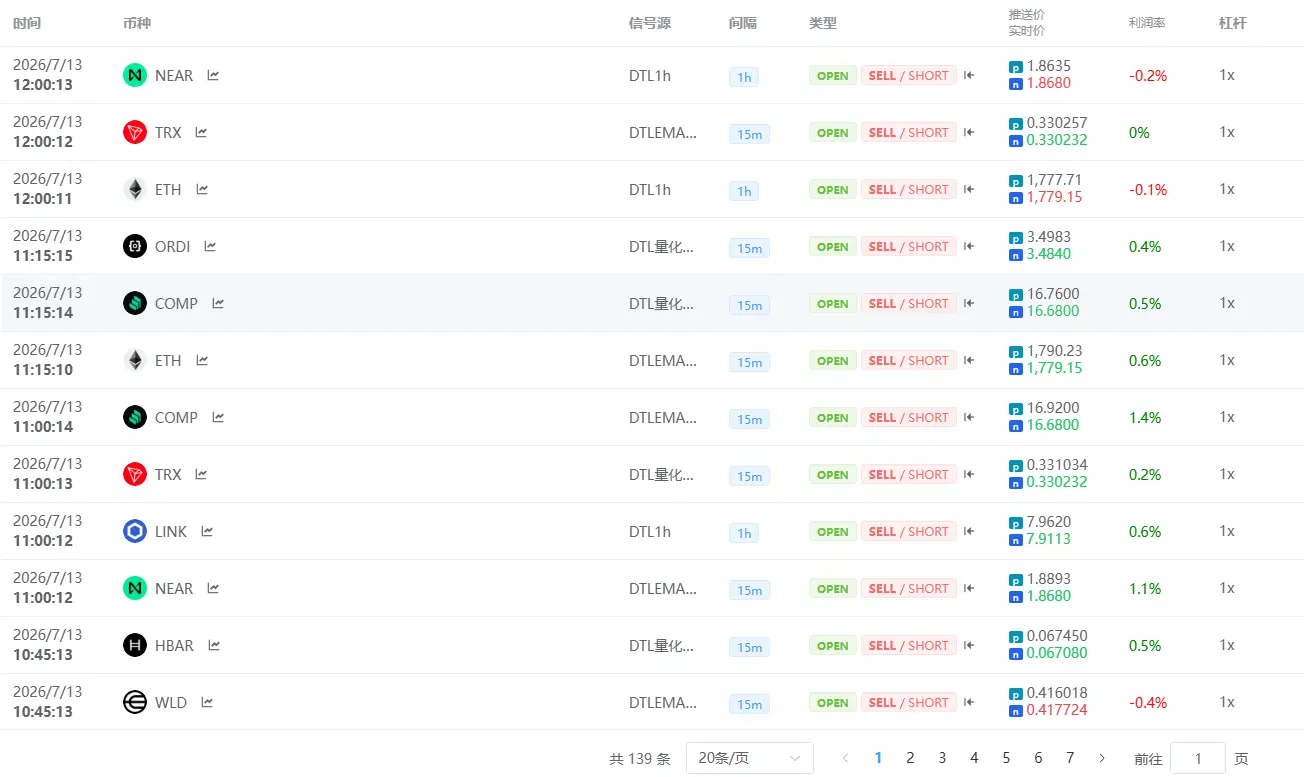
Task: Open the chart icon beside COMP at 11:15:14
Action: point(218,303)
